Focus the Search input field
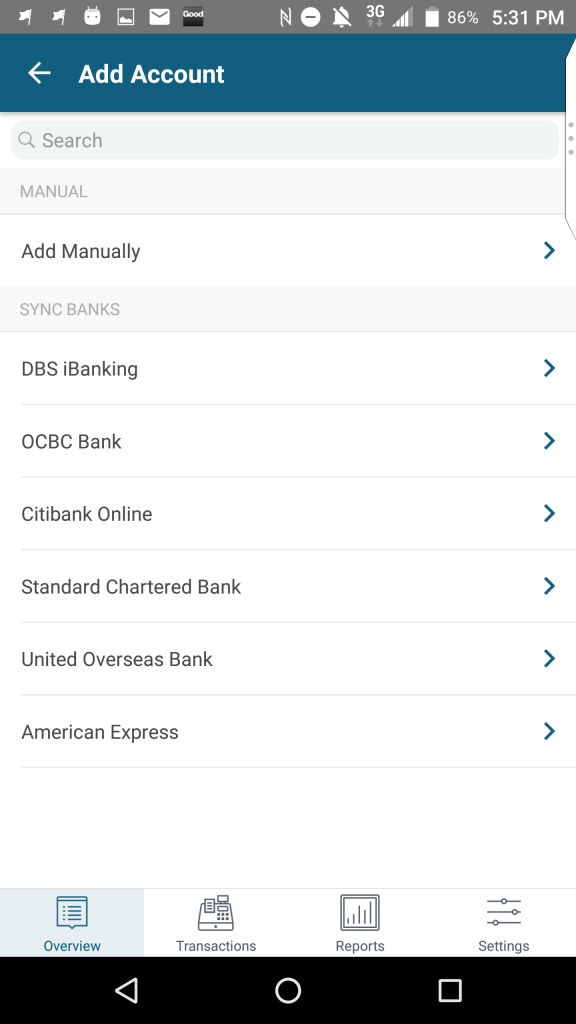This screenshot has width=576, height=1024. coord(285,140)
